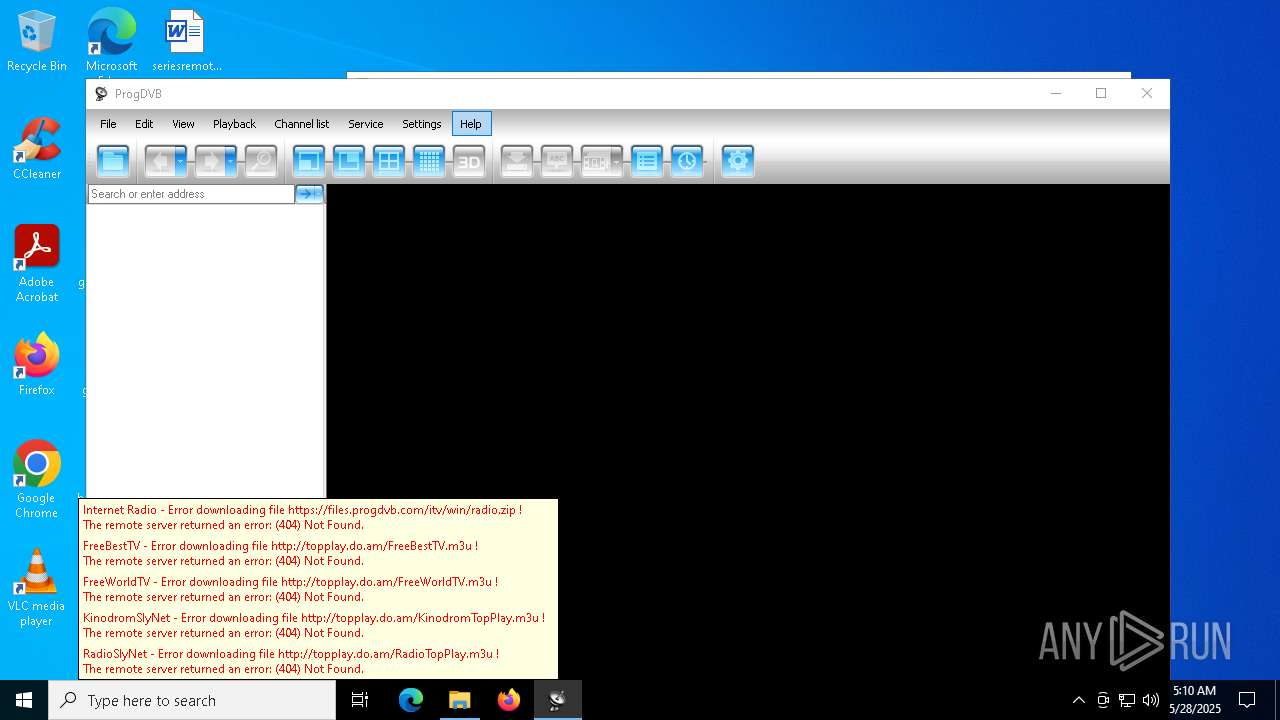Click the ABC subtitles toolbar icon
The height and width of the screenshot is (720, 1280).
pyautogui.click(x=557, y=161)
